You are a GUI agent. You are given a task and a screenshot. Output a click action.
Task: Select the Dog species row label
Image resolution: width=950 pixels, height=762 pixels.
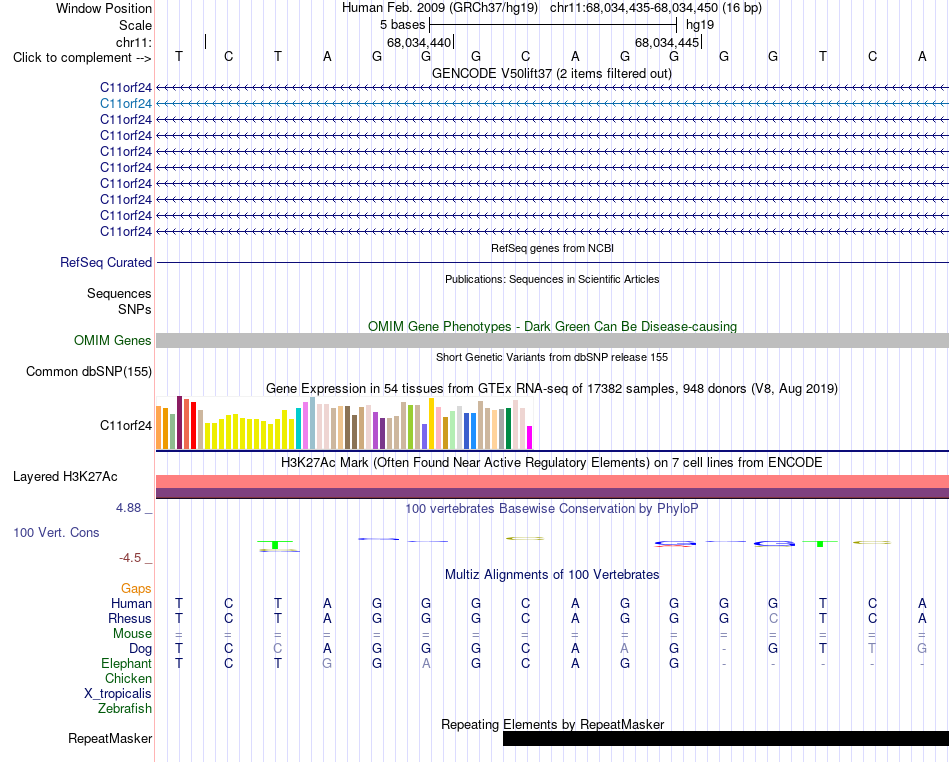point(140,649)
